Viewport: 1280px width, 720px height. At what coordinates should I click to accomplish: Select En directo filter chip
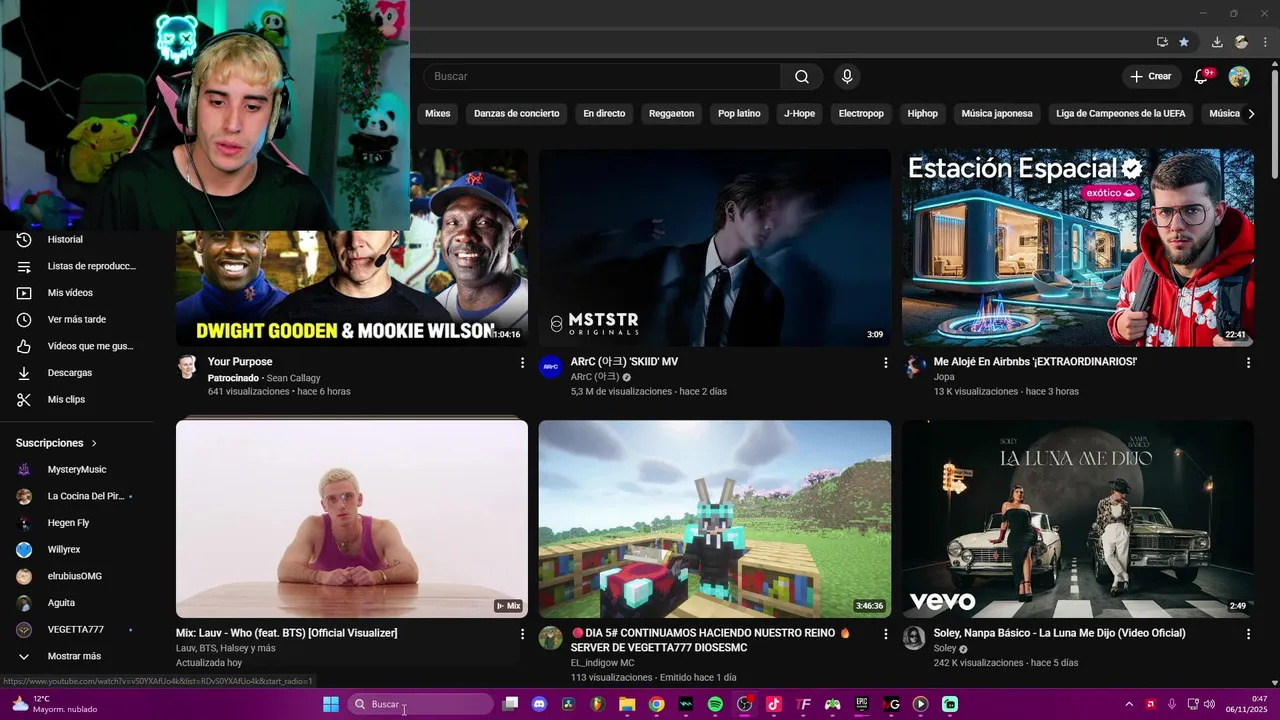[604, 114]
